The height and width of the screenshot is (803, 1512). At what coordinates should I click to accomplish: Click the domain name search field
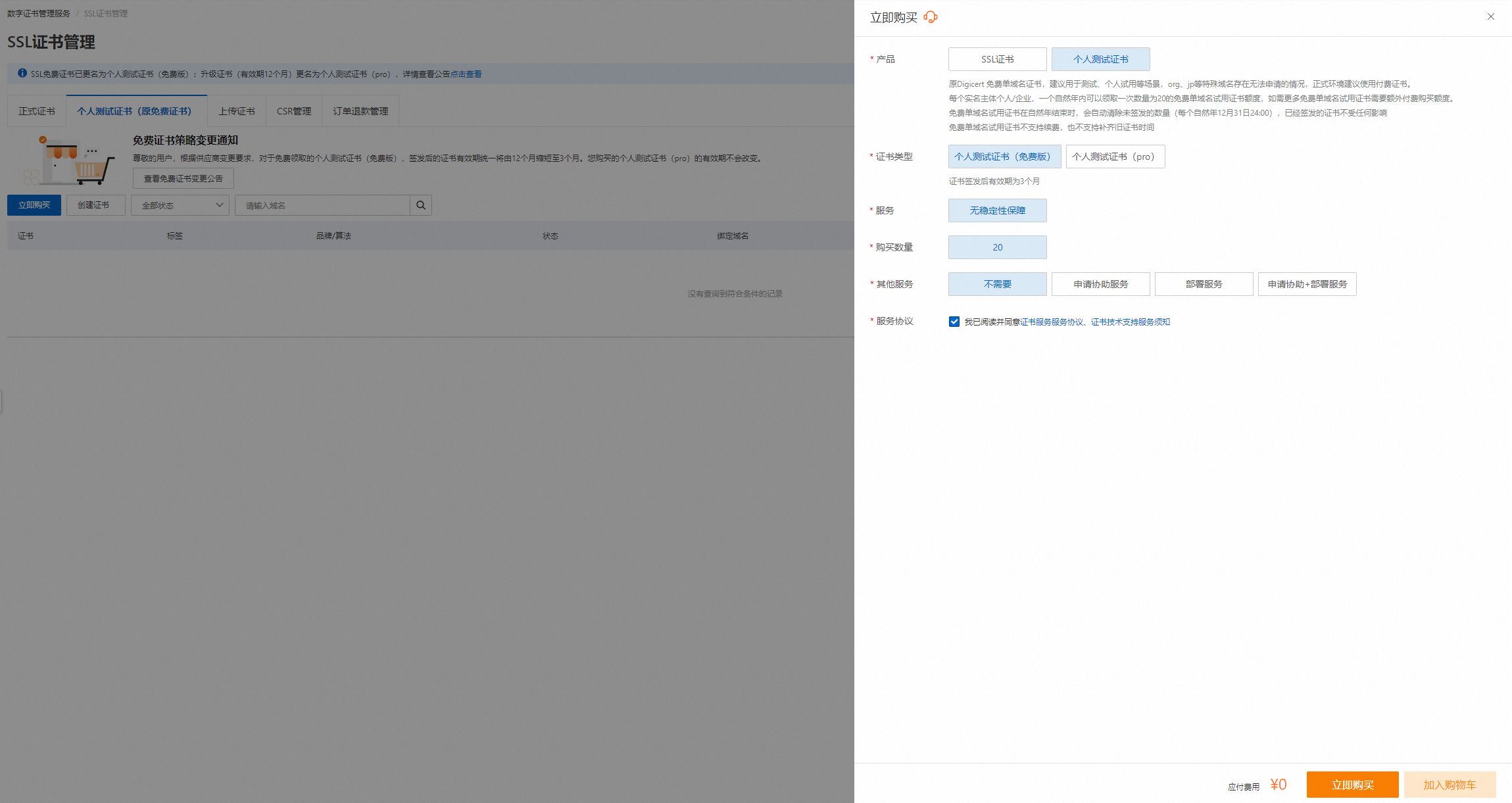coord(322,205)
